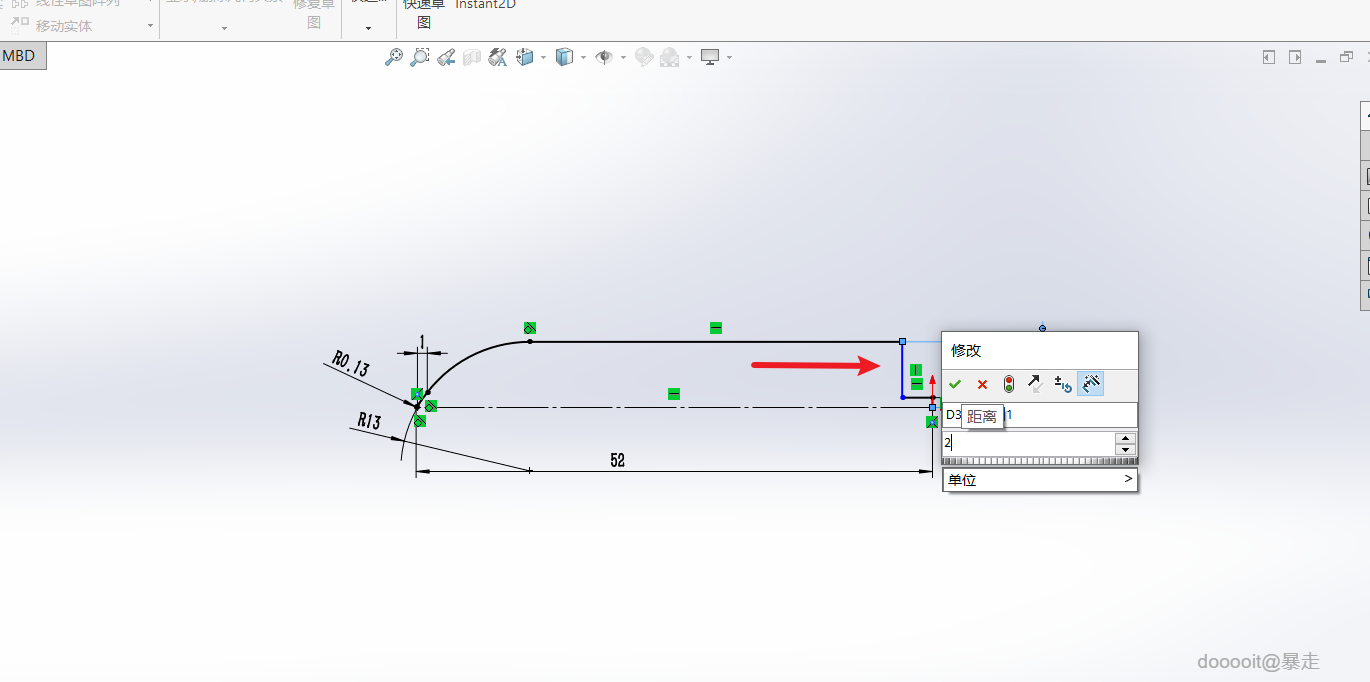This screenshot has width=1370, height=682.
Task: Click the Rebuild traffic light icon
Action: (x=1009, y=384)
